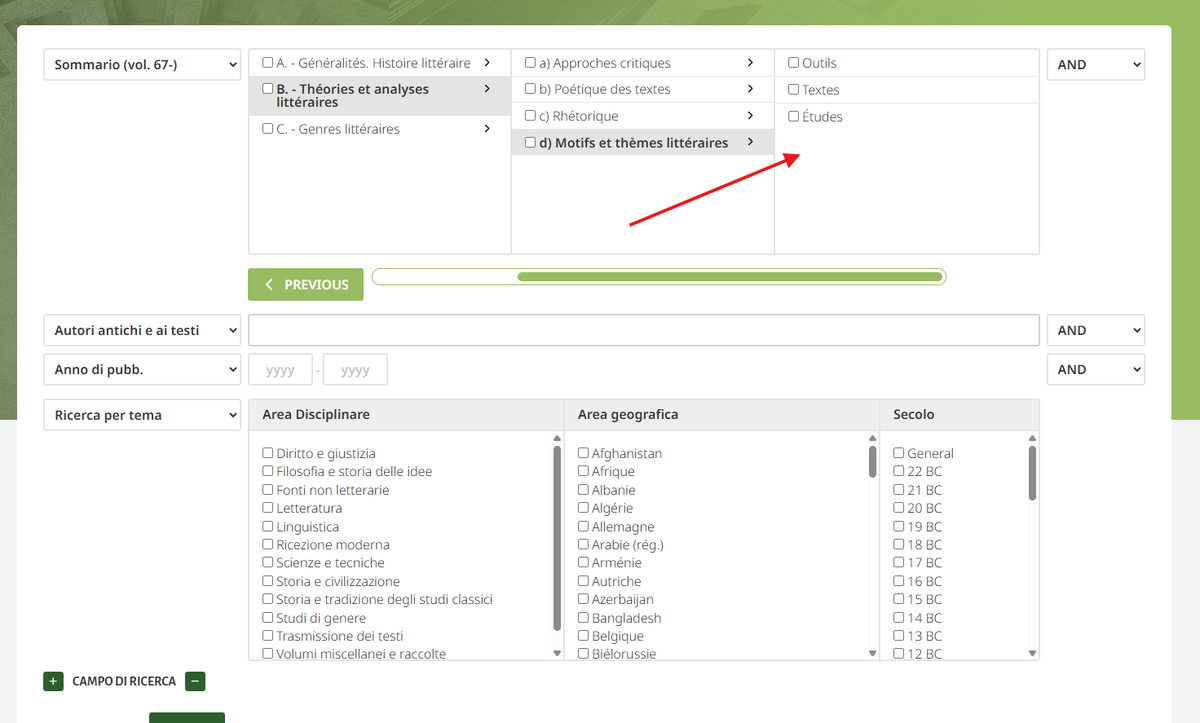Click the arrow next to C. Genres littéraires
The width and height of the screenshot is (1200, 723).
click(486, 129)
